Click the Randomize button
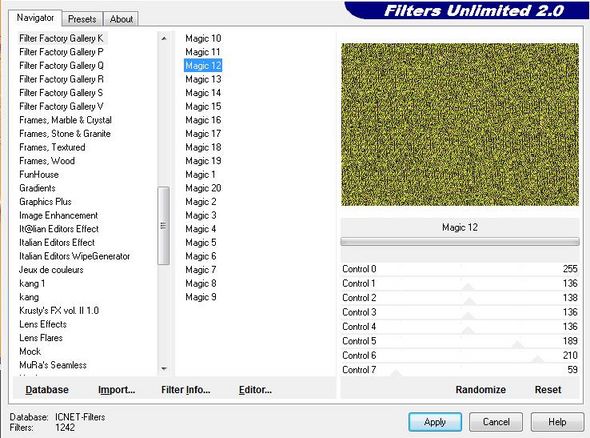Image resolution: width=590 pixels, height=438 pixels. coord(481,390)
